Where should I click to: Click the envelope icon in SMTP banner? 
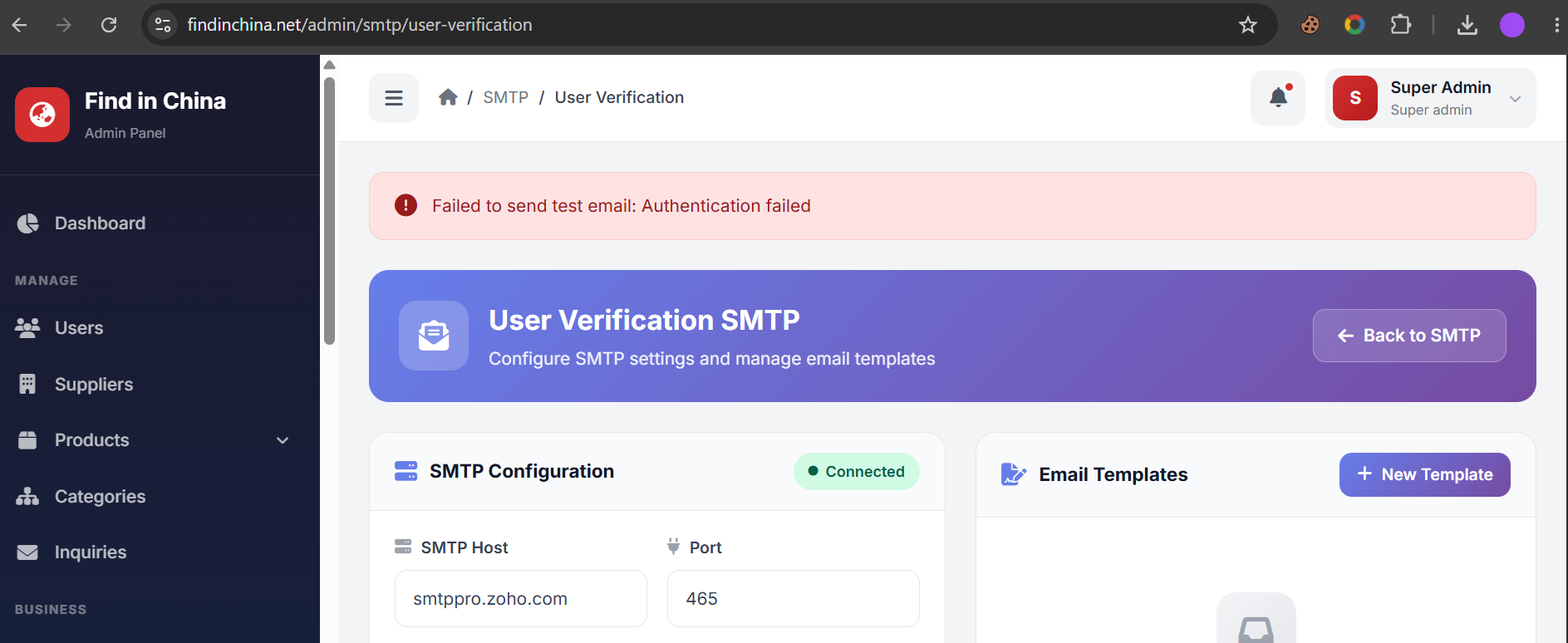click(x=434, y=336)
